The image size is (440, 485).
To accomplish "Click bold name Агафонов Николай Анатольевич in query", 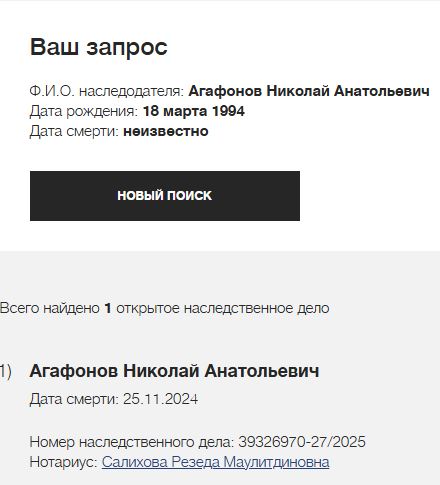I will pos(309,91).
